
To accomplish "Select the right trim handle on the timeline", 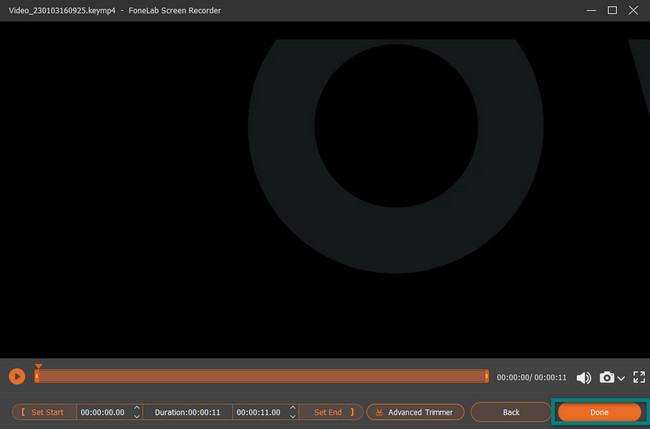I will 487,376.
